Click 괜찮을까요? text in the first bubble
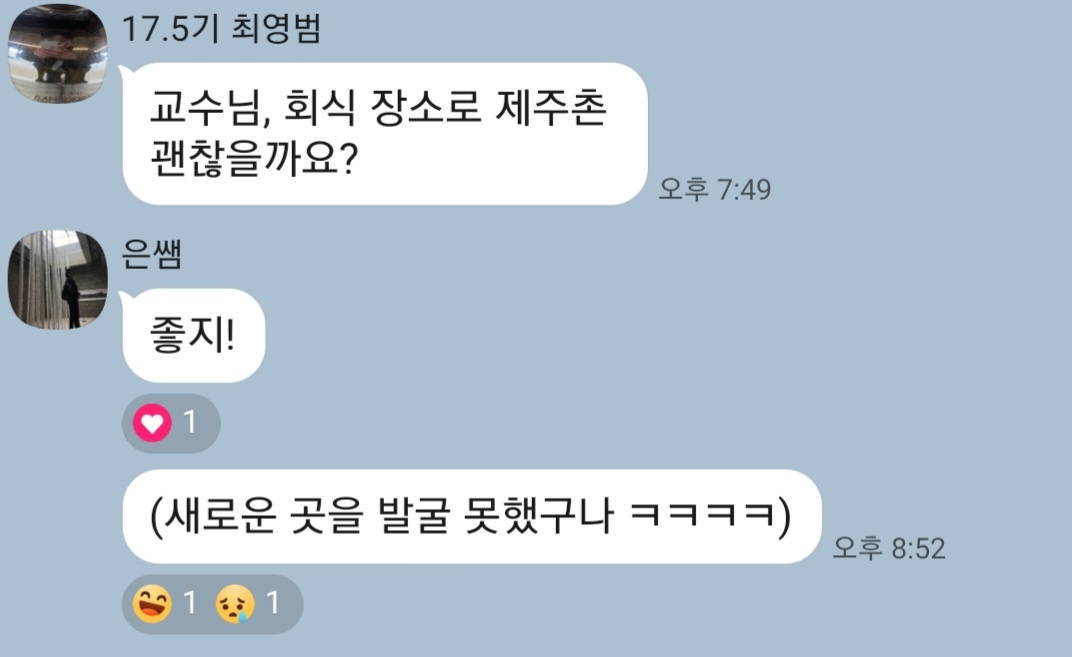This screenshot has width=1072, height=657. point(254,159)
